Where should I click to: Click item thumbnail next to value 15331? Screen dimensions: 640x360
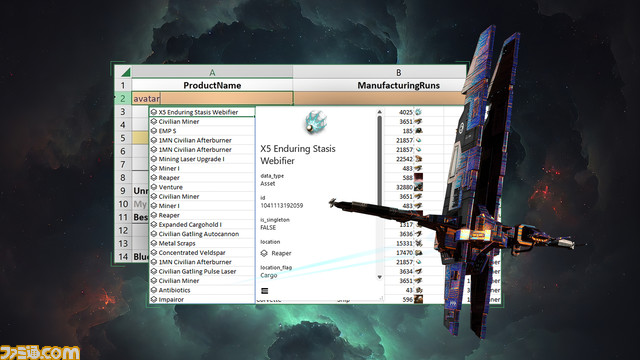point(418,243)
